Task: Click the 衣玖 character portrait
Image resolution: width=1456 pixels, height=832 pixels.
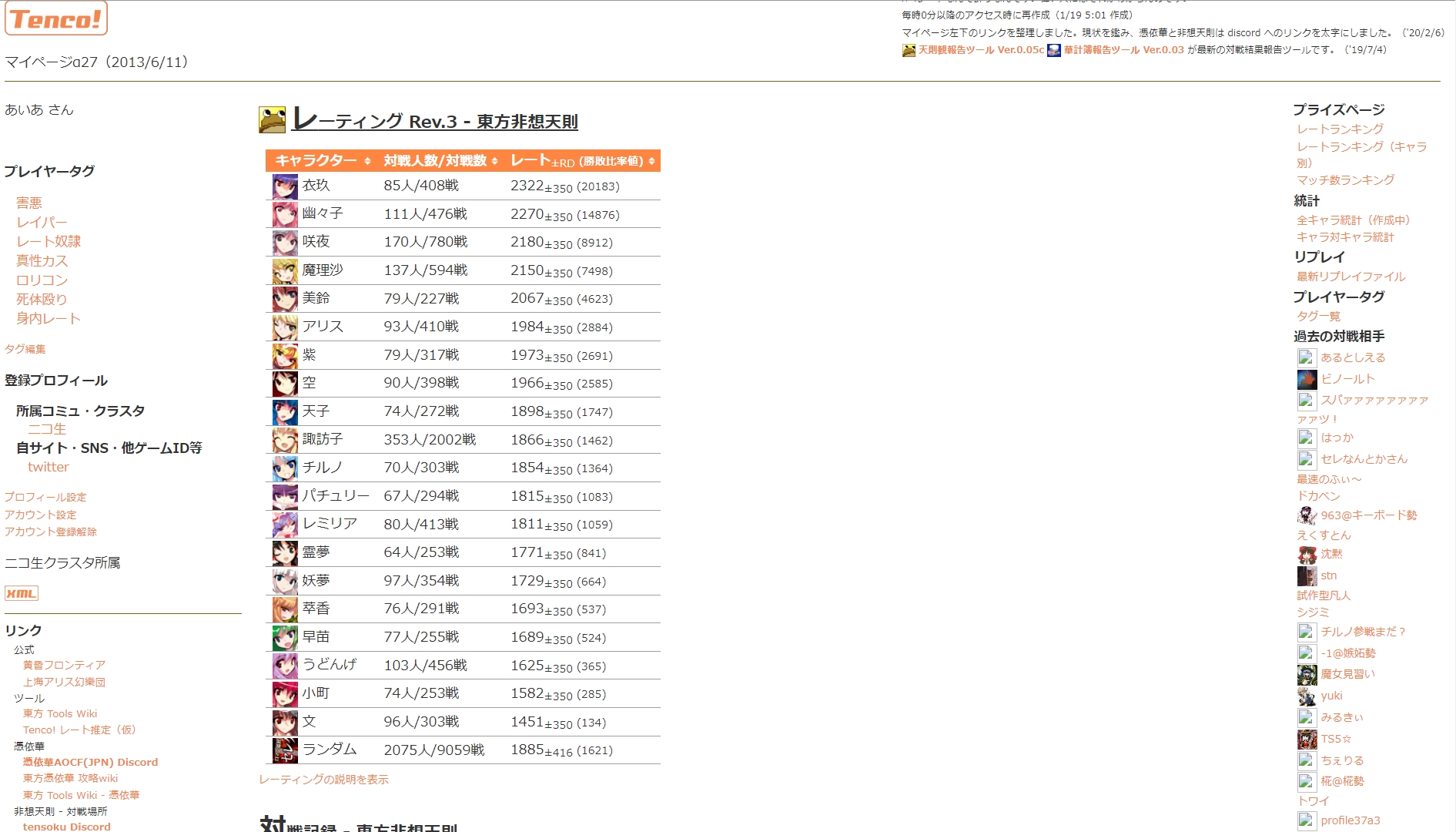Action: 285,186
